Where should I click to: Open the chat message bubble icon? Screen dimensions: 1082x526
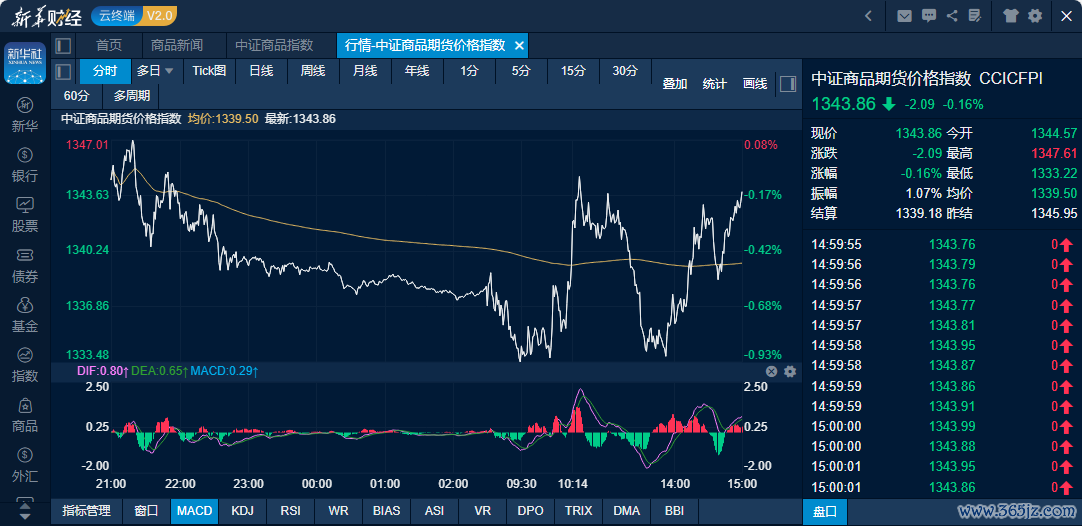(928, 16)
